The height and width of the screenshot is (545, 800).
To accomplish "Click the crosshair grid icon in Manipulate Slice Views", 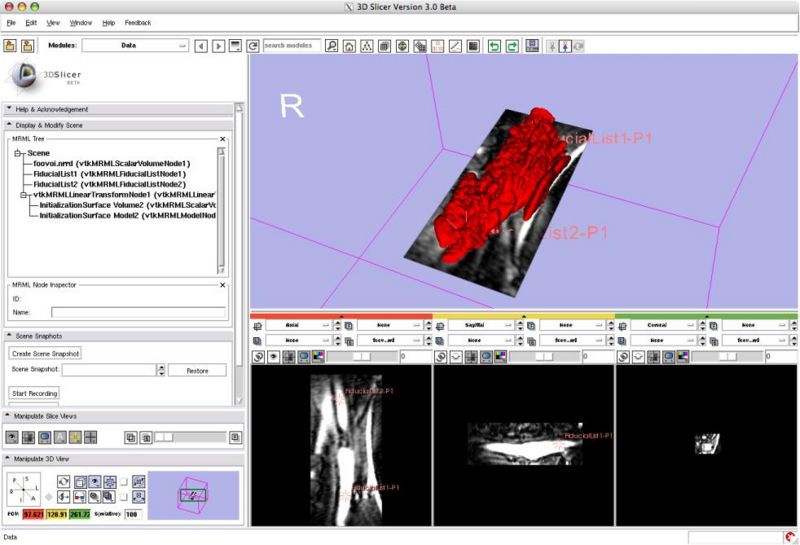I will [90, 437].
